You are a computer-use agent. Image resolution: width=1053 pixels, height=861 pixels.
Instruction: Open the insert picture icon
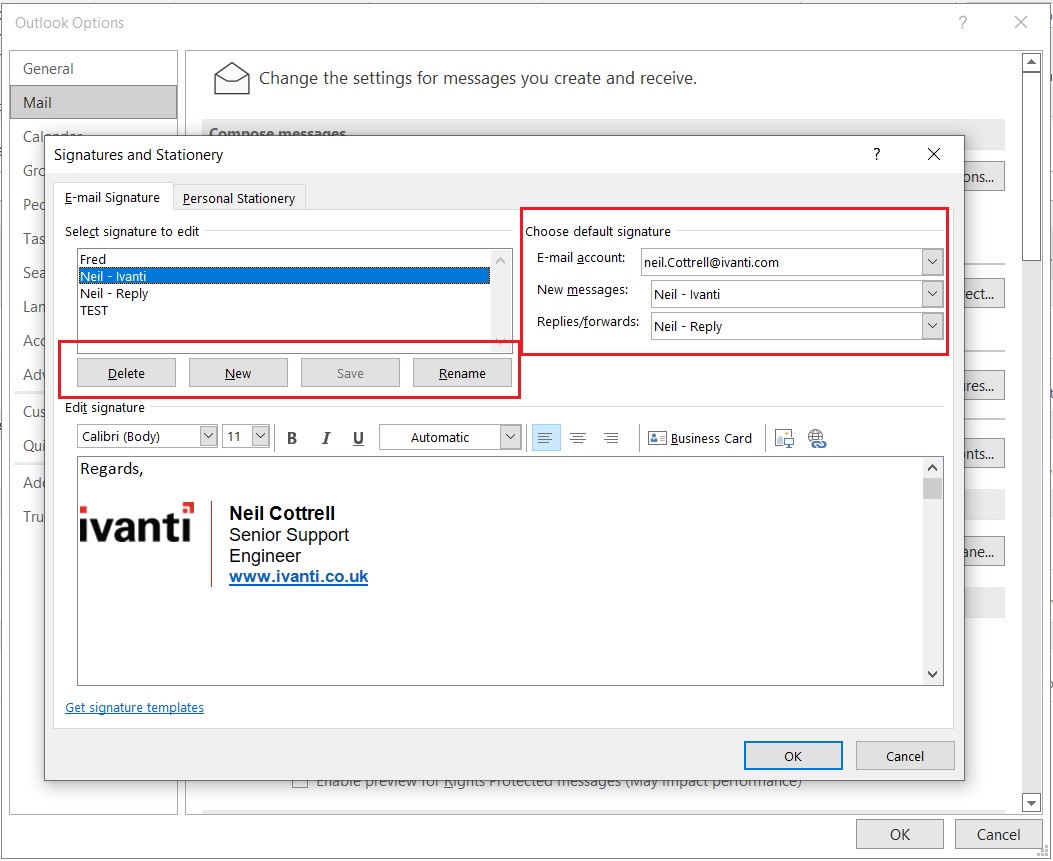[x=785, y=437]
